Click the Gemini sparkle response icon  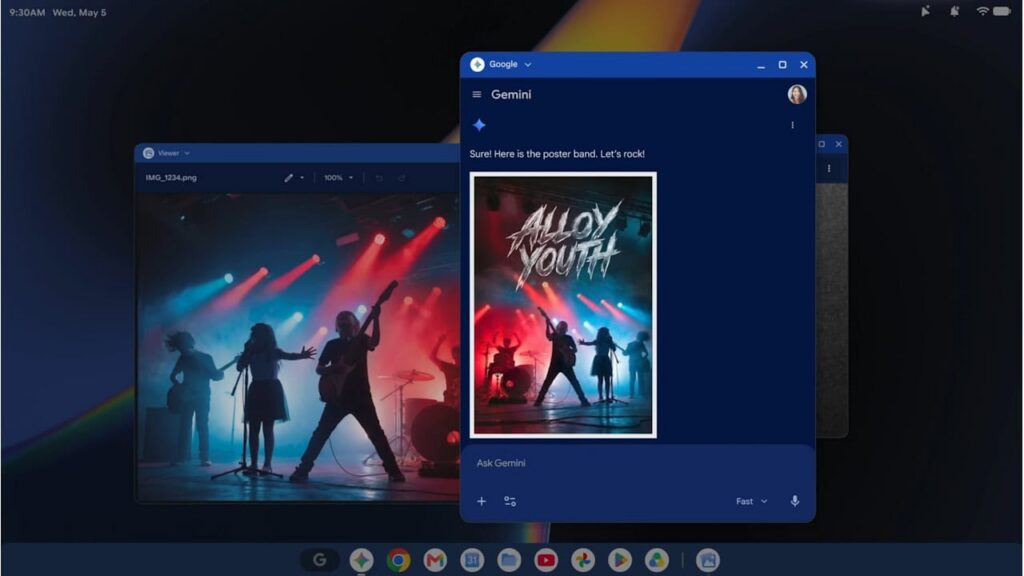point(479,125)
